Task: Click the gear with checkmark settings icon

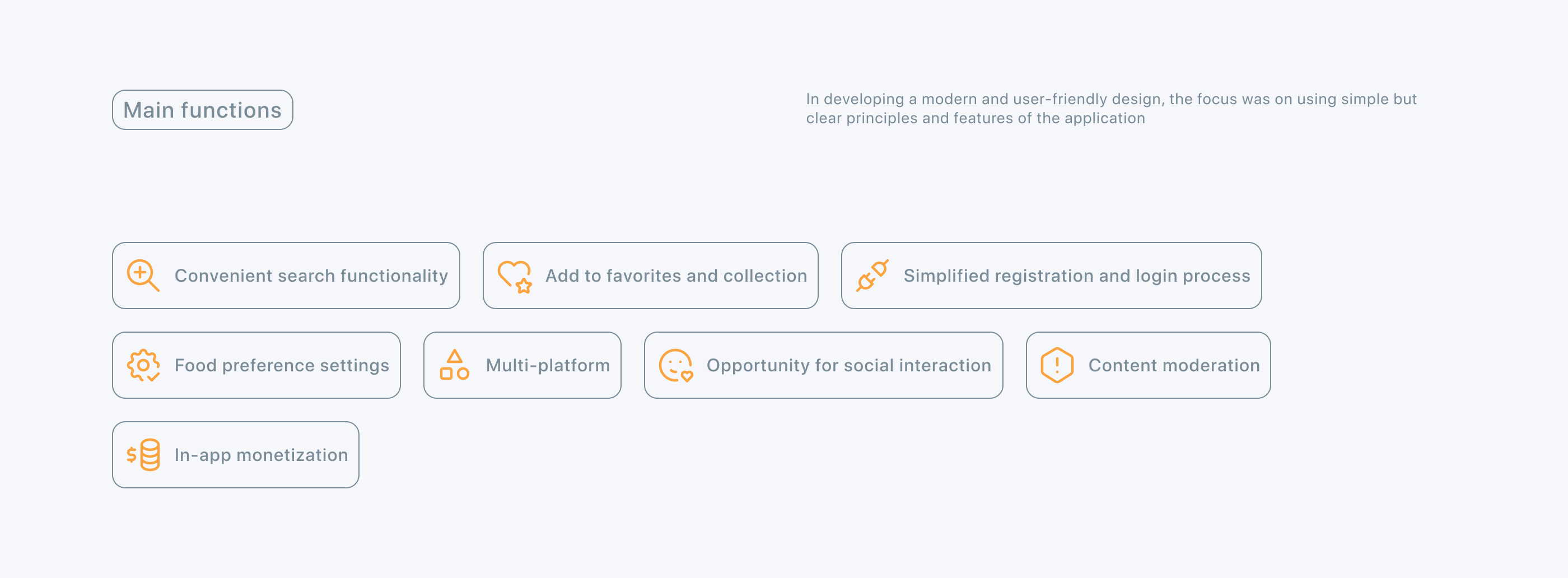Action: pyautogui.click(x=143, y=365)
